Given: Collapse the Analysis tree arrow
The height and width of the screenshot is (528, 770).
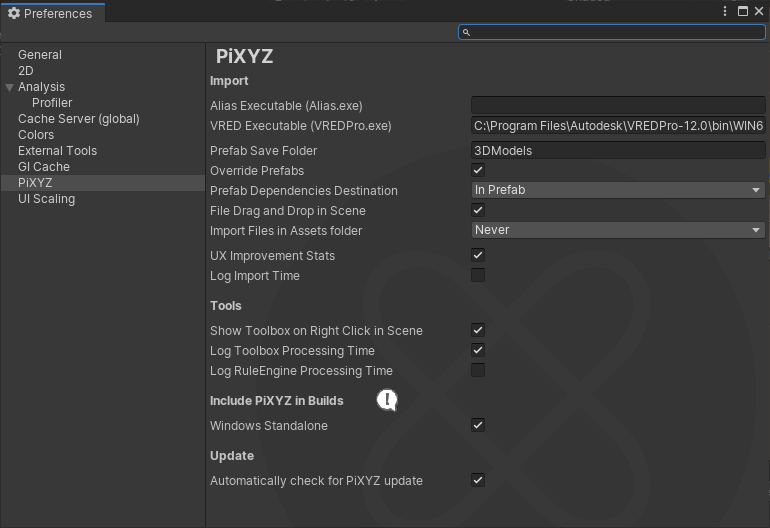Looking at the screenshot, I should pyautogui.click(x=9, y=87).
